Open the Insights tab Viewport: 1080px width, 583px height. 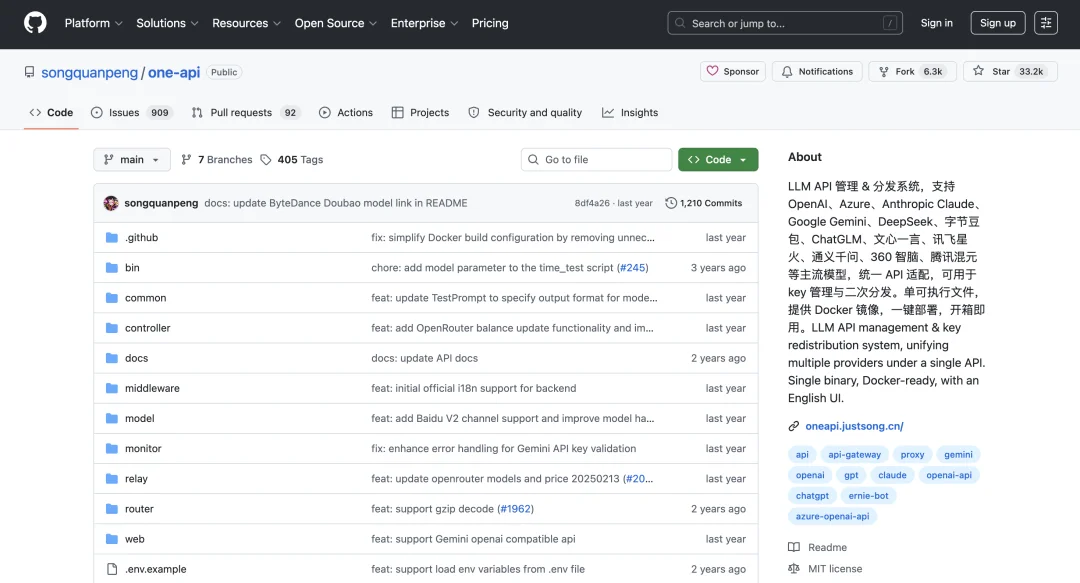630,112
